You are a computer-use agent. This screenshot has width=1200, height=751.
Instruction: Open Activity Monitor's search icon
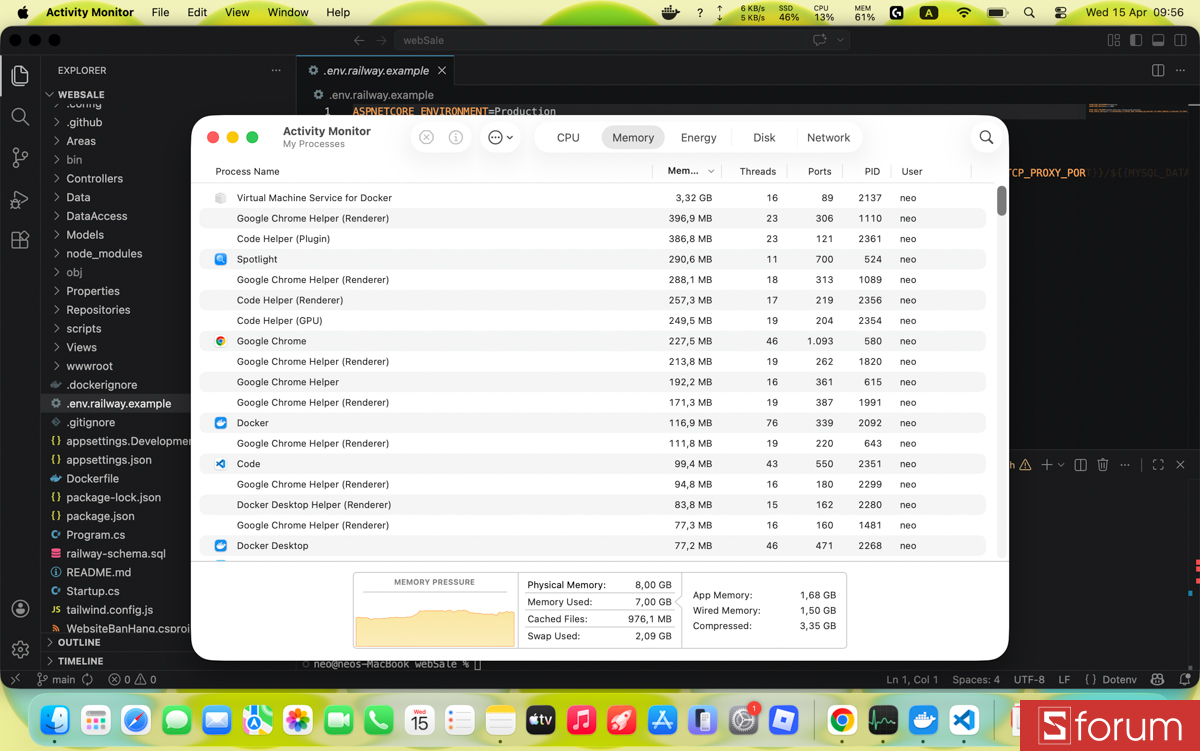[x=986, y=137]
